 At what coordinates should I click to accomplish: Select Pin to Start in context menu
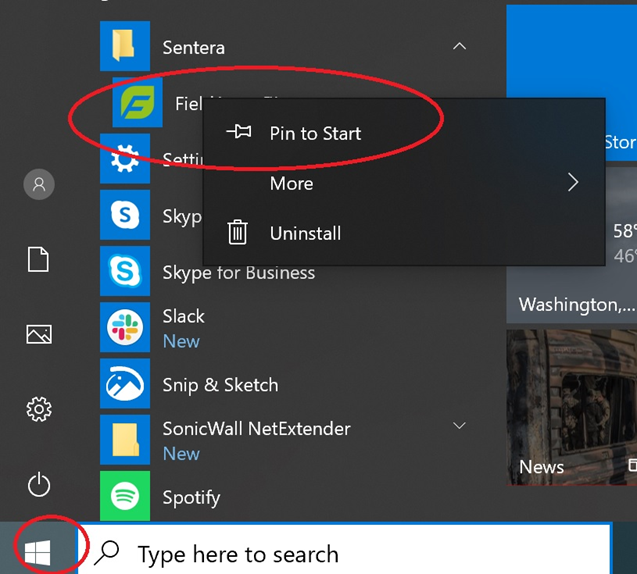[x=315, y=133]
